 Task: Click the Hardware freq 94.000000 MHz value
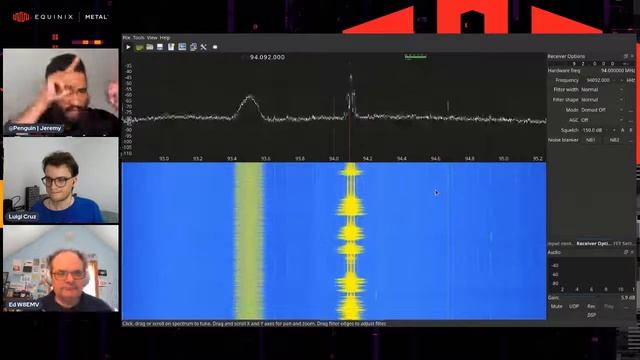[618, 71]
